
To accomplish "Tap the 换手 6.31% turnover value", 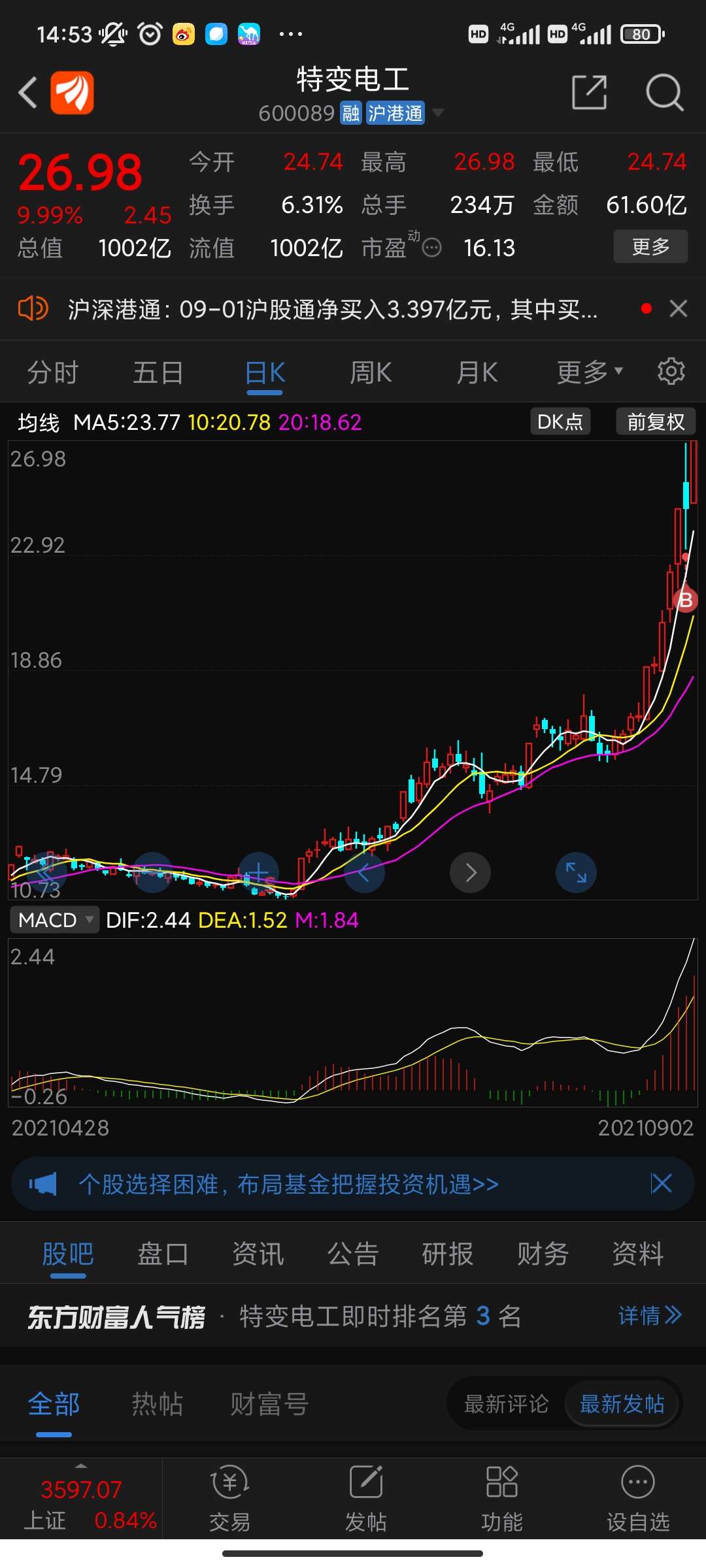I will 312,205.
